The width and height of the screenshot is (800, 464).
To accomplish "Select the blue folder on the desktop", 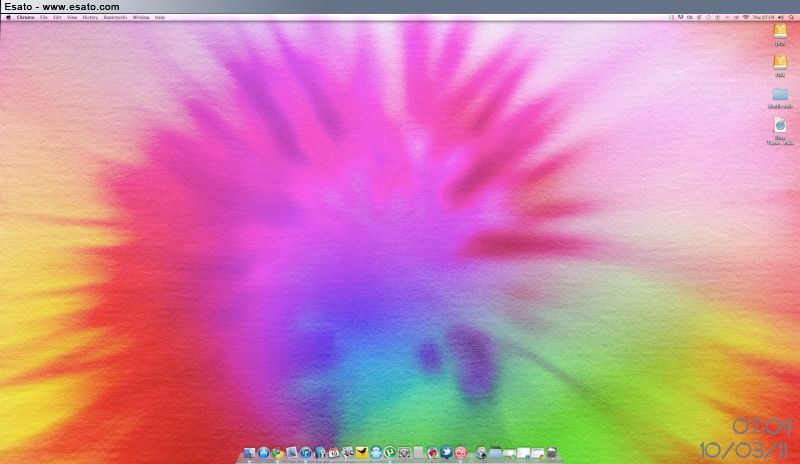I will pos(780,94).
